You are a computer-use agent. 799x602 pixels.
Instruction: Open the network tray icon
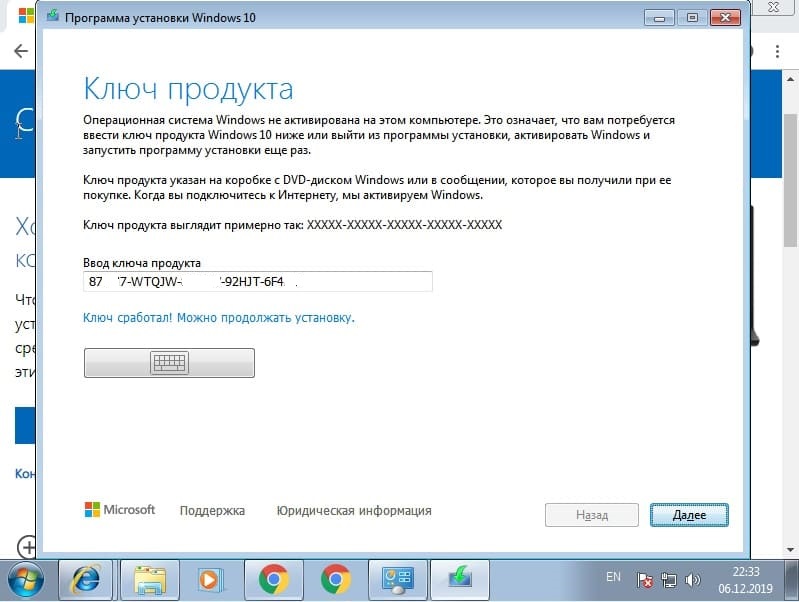tap(670, 579)
